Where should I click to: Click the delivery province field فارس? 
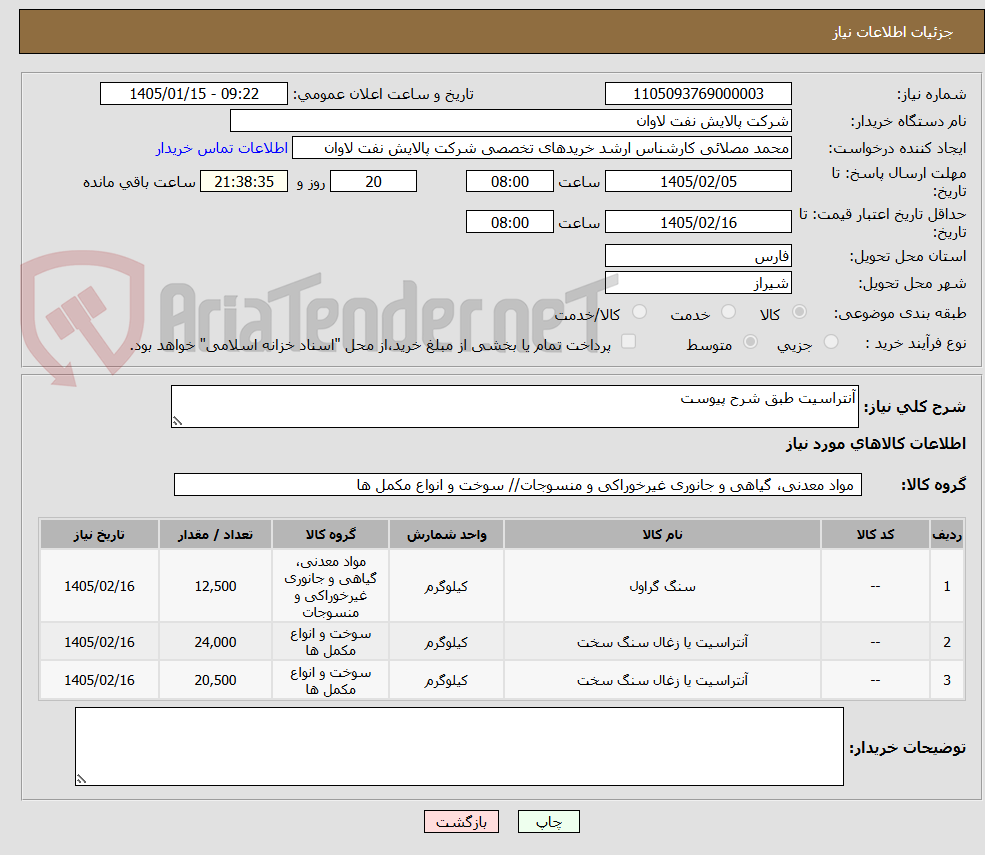click(x=698, y=256)
